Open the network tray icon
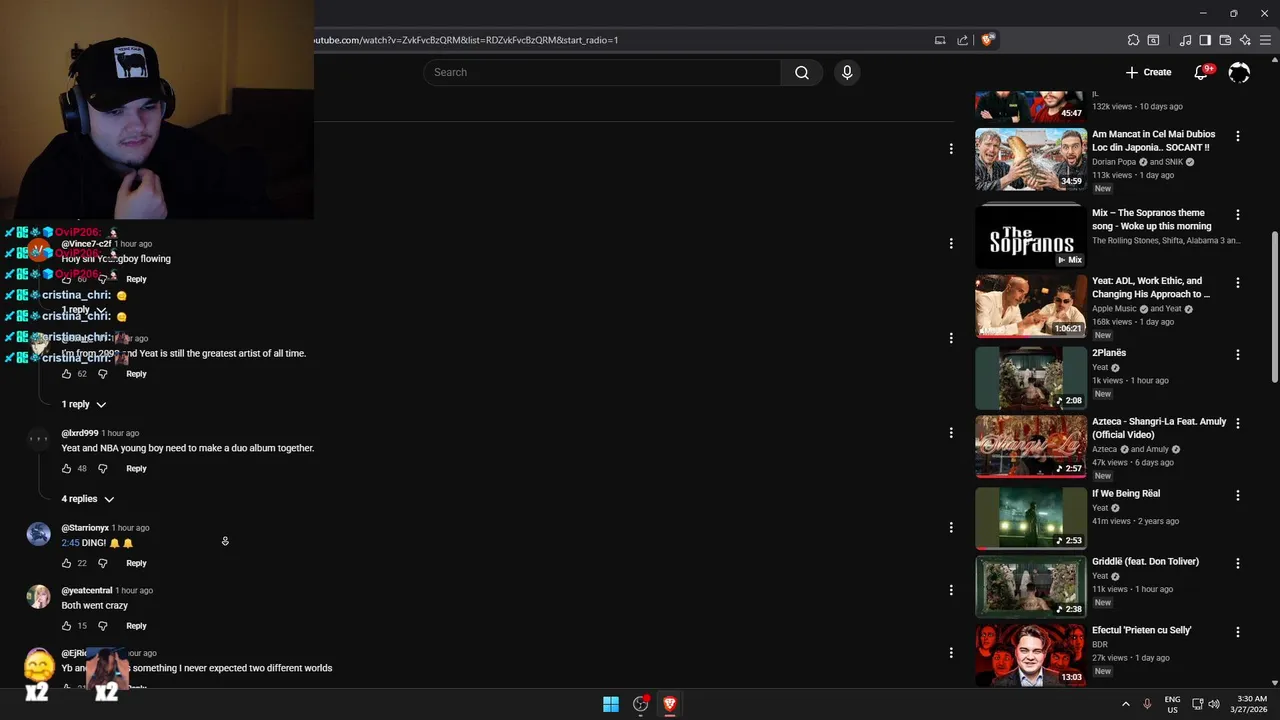 (1198, 704)
